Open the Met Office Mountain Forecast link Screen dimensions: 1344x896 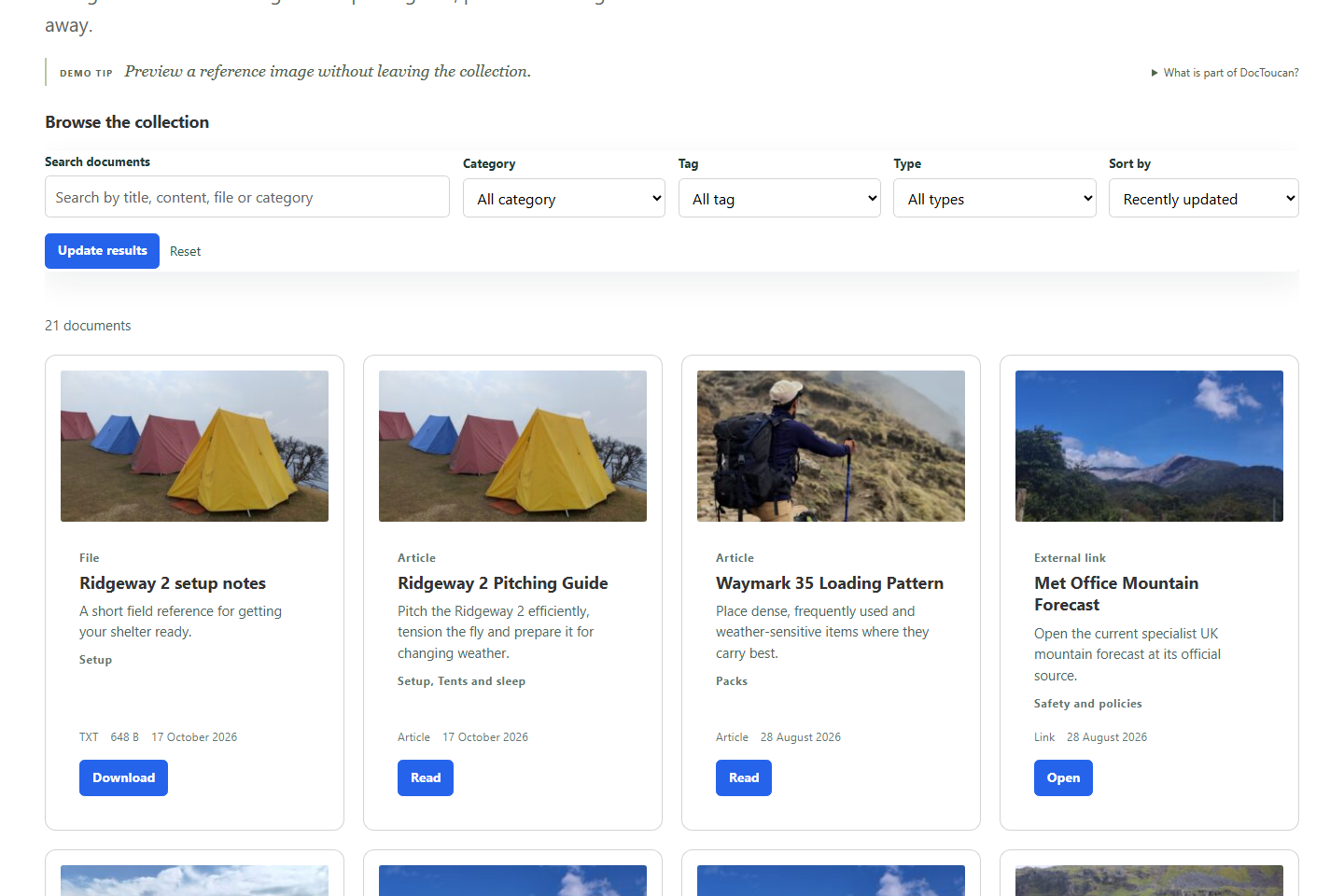pos(1063,778)
